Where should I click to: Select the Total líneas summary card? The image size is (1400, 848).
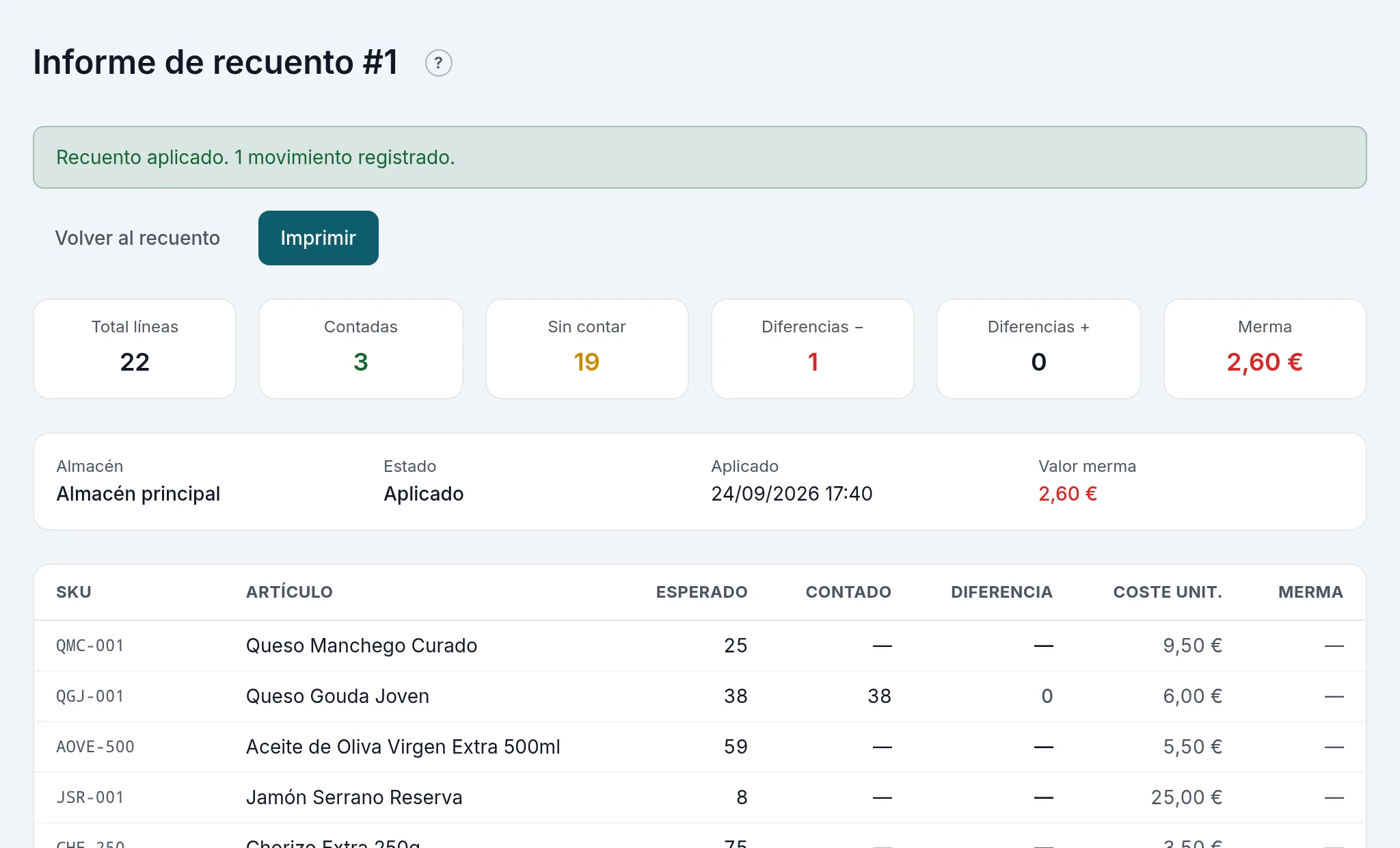[x=135, y=349]
